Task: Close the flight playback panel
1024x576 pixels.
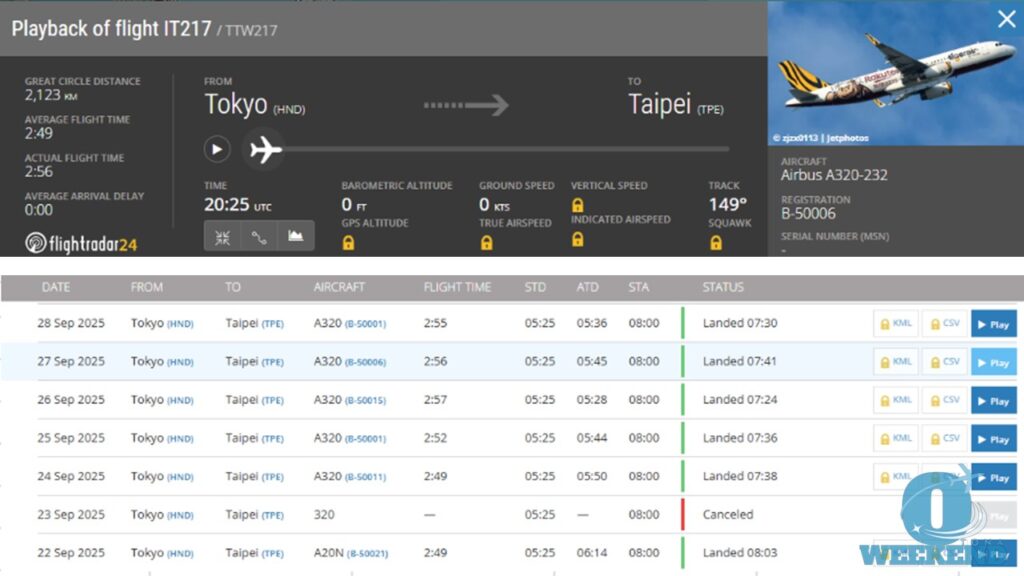Action: pyautogui.click(x=1006, y=19)
